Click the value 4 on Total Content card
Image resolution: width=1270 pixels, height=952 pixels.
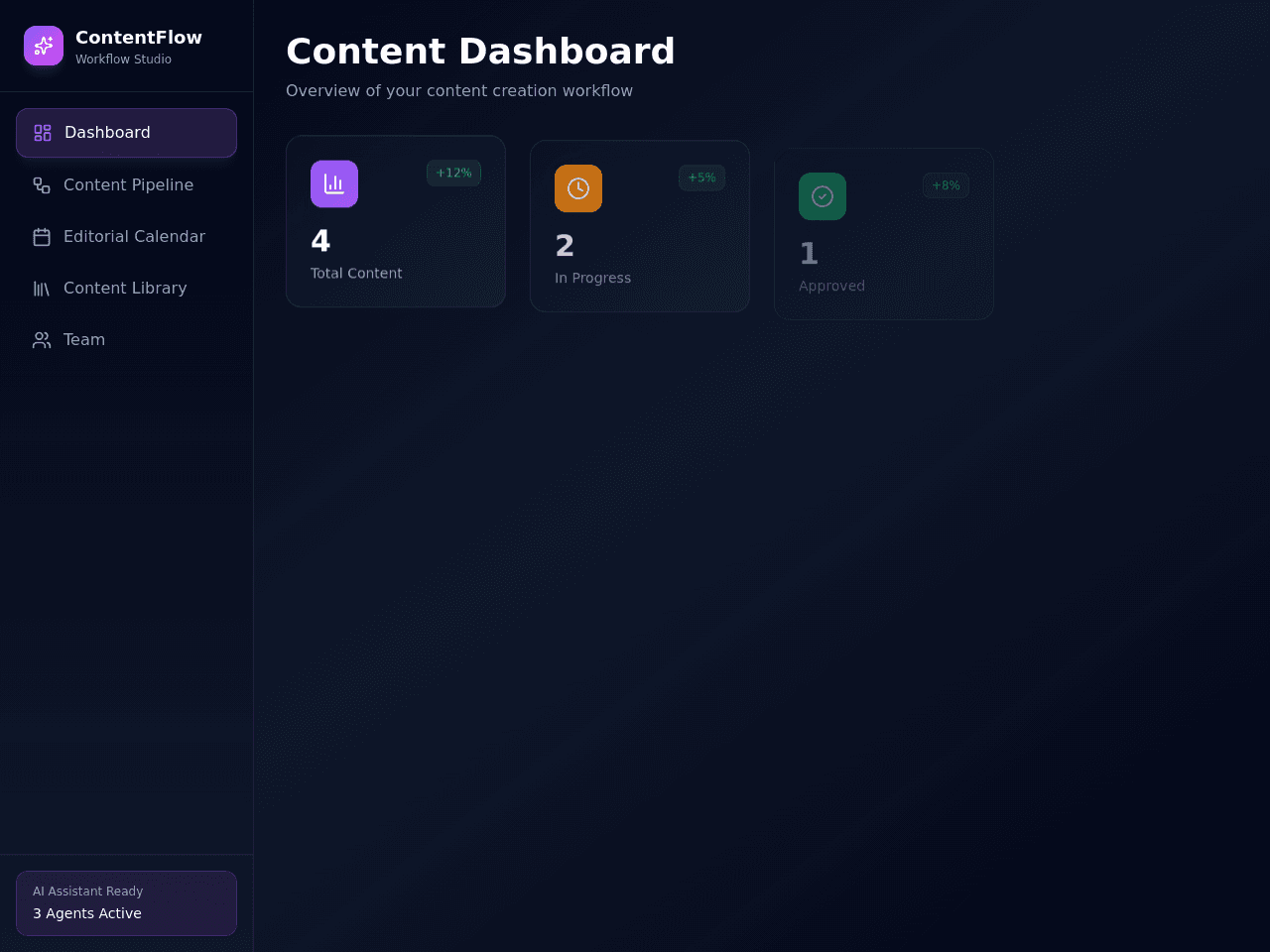click(x=320, y=241)
